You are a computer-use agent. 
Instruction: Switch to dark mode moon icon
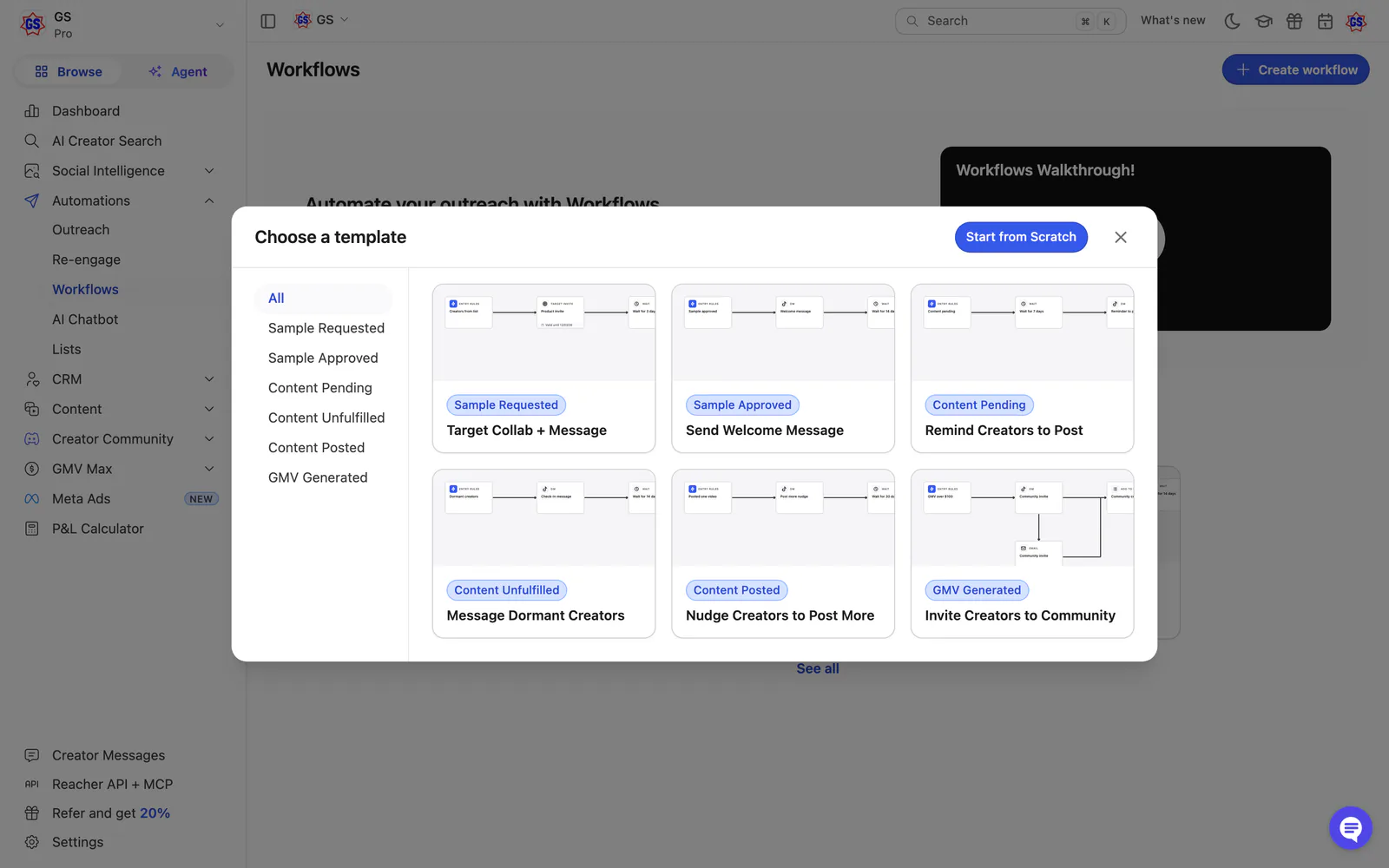[x=1232, y=21]
